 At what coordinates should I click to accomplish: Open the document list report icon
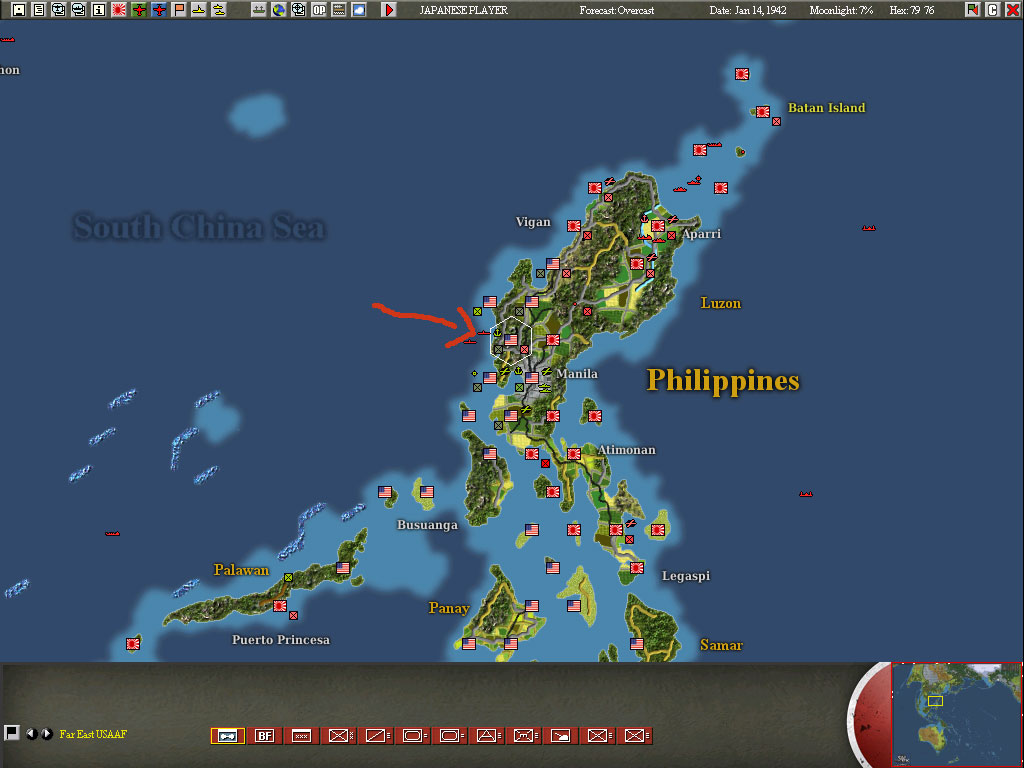point(39,10)
